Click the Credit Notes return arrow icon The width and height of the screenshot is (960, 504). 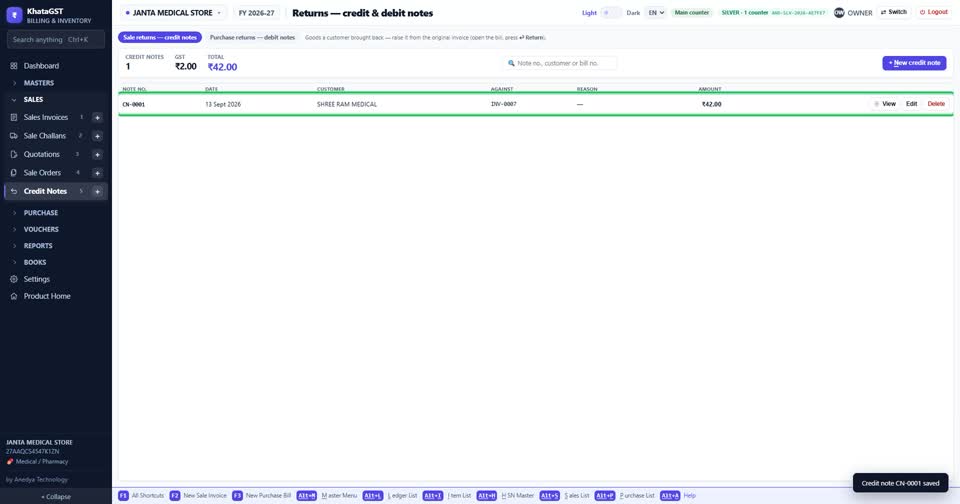tap(13, 191)
